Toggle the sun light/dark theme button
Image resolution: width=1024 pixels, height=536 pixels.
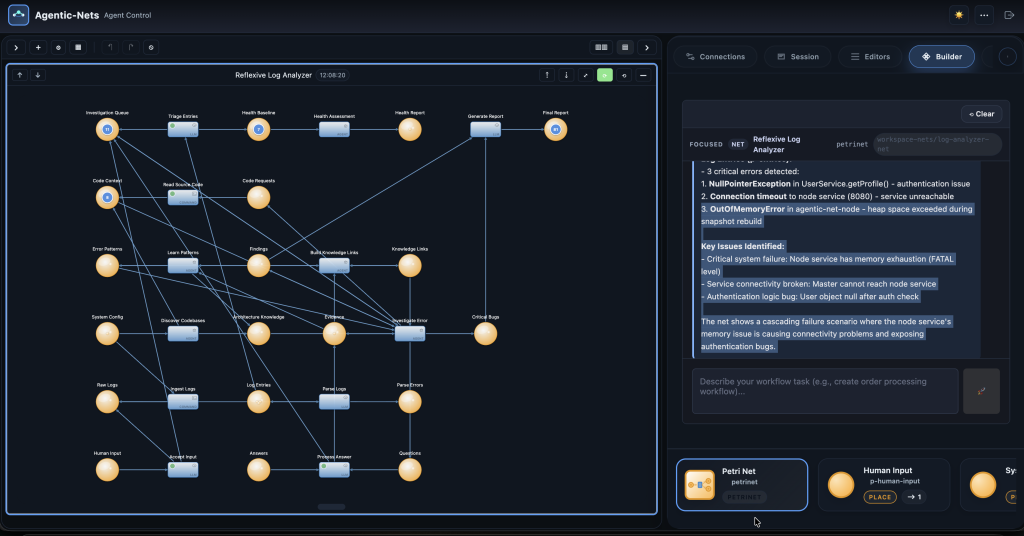click(x=959, y=15)
